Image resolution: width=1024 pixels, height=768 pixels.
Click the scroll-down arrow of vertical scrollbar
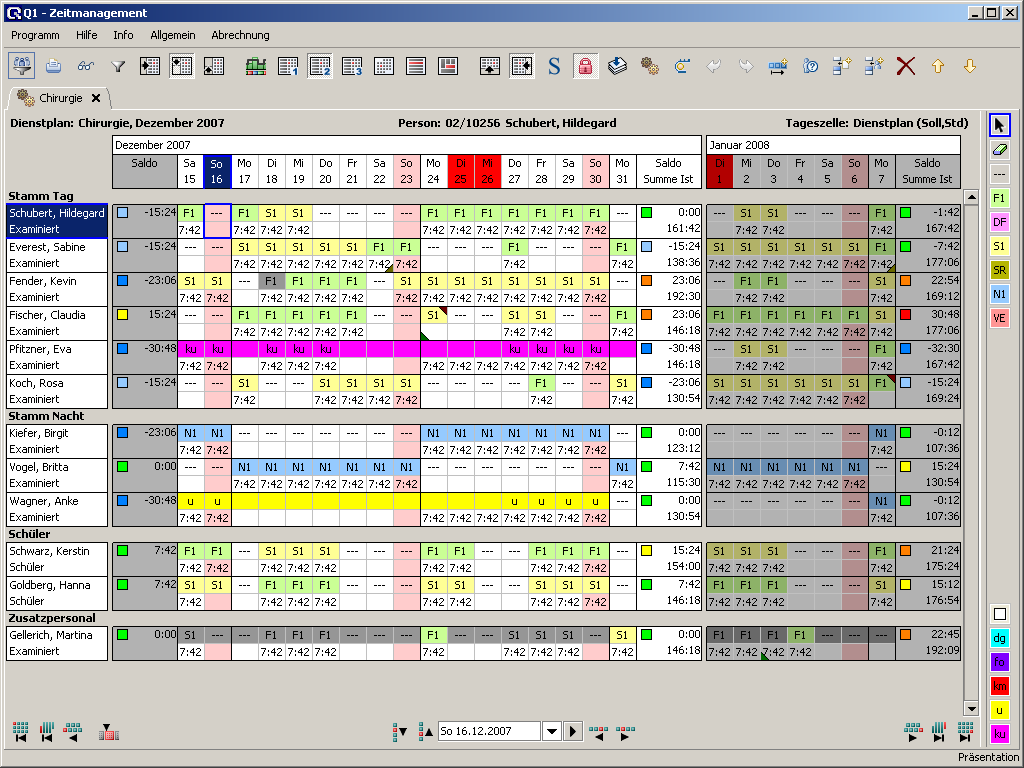coord(970,707)
